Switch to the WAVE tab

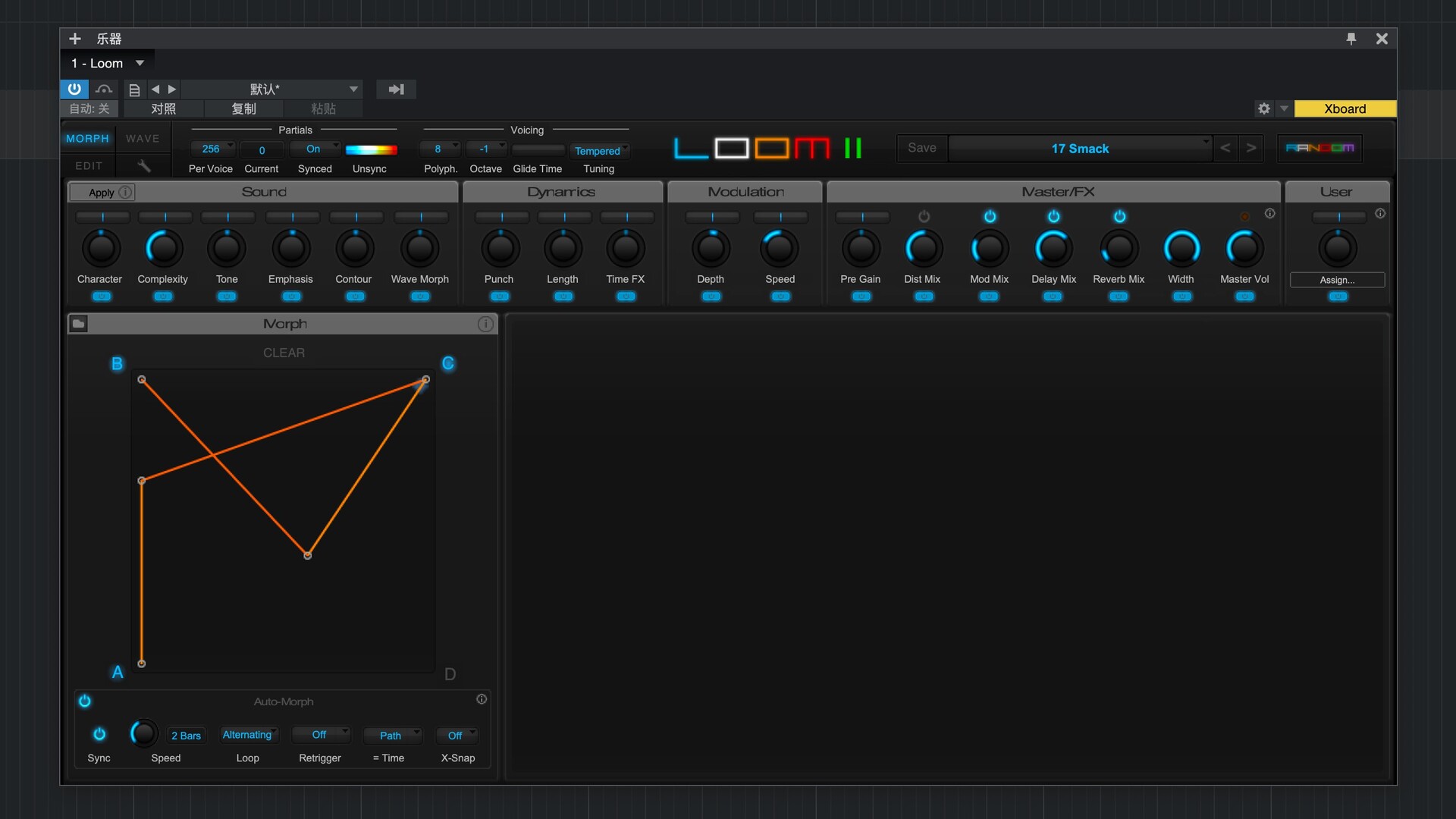pos(143,138)
